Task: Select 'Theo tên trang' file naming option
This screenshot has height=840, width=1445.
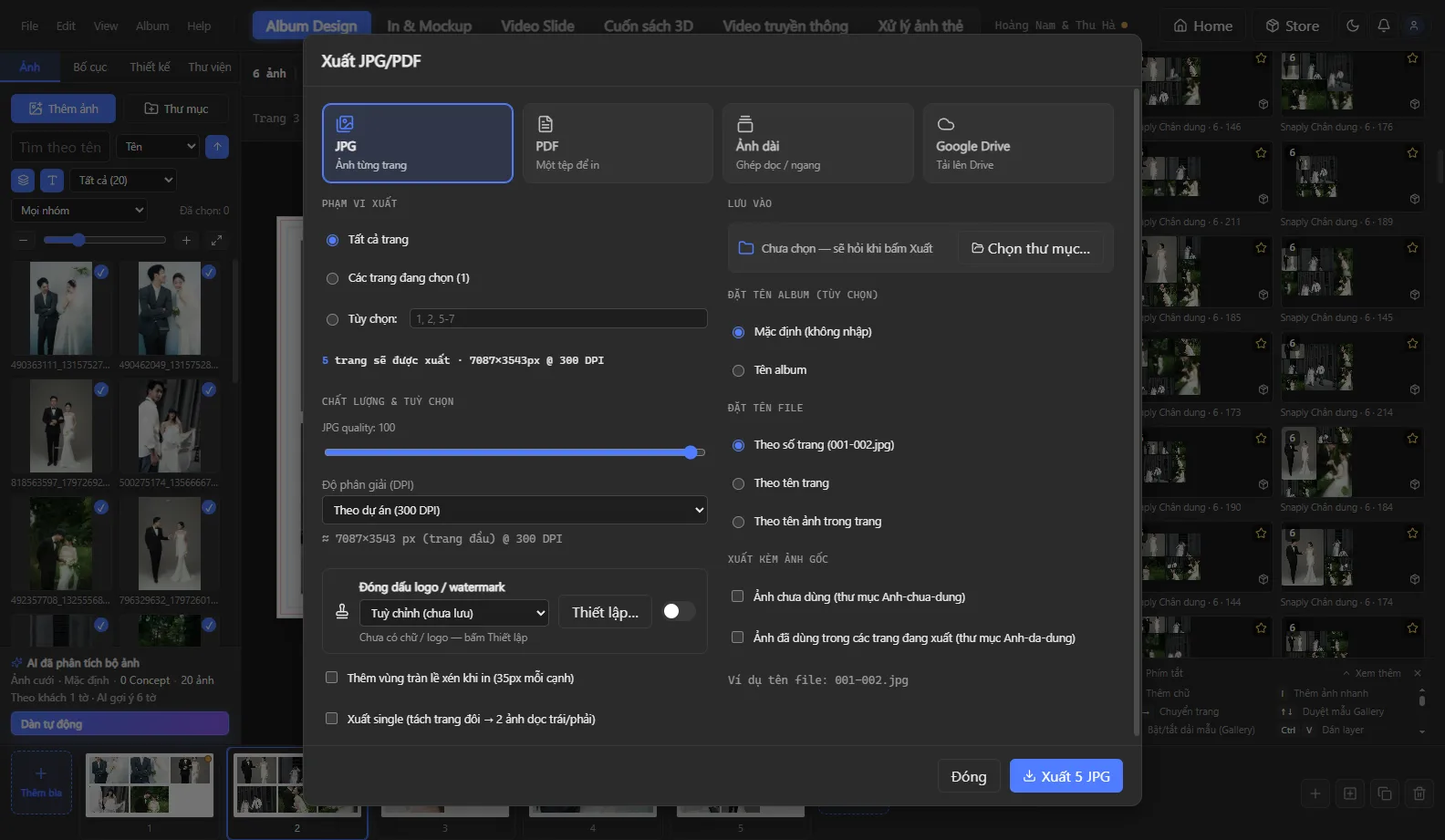Action: (x=738, y=483)
